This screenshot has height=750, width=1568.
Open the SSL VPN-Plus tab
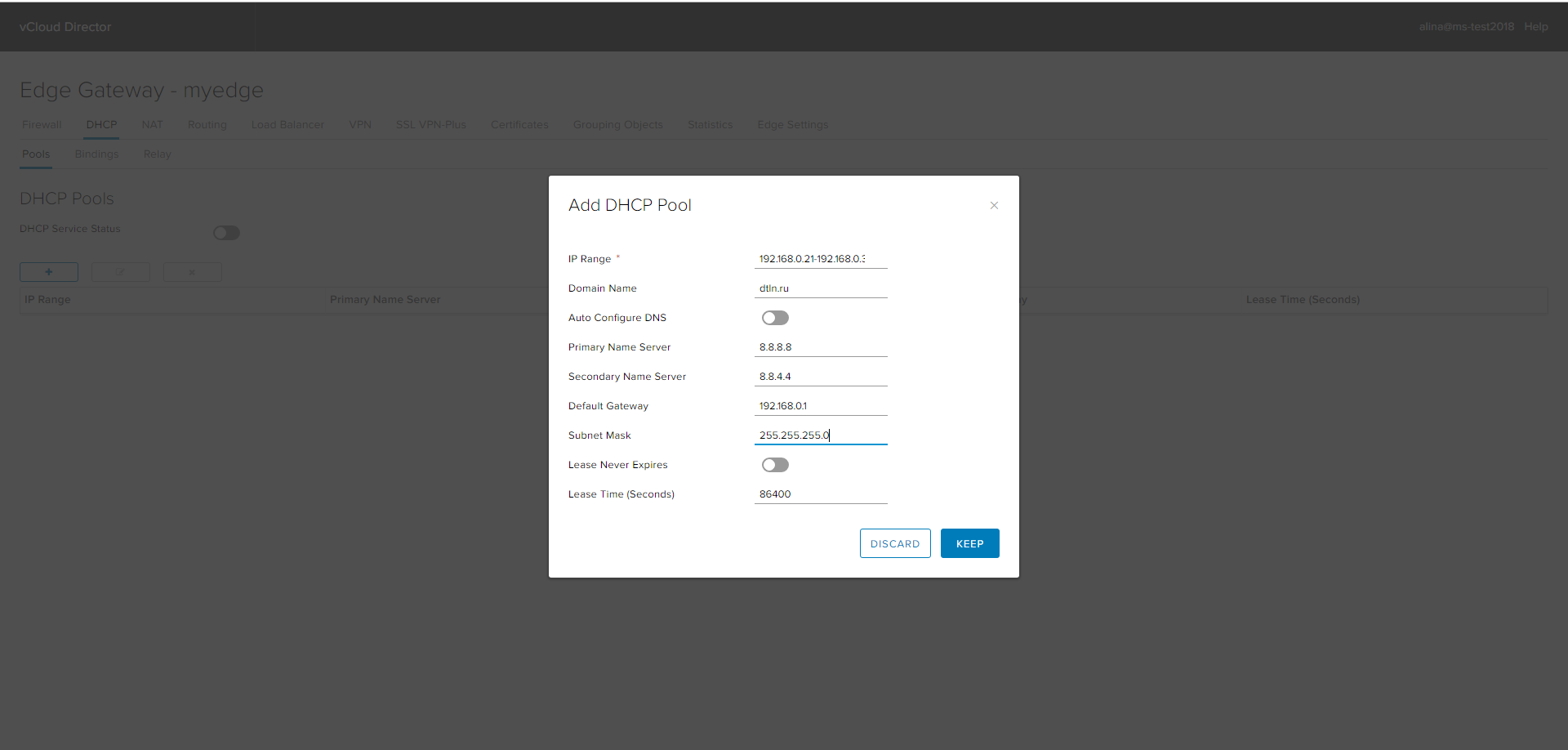pyautogui.click(x=430, y=124)
